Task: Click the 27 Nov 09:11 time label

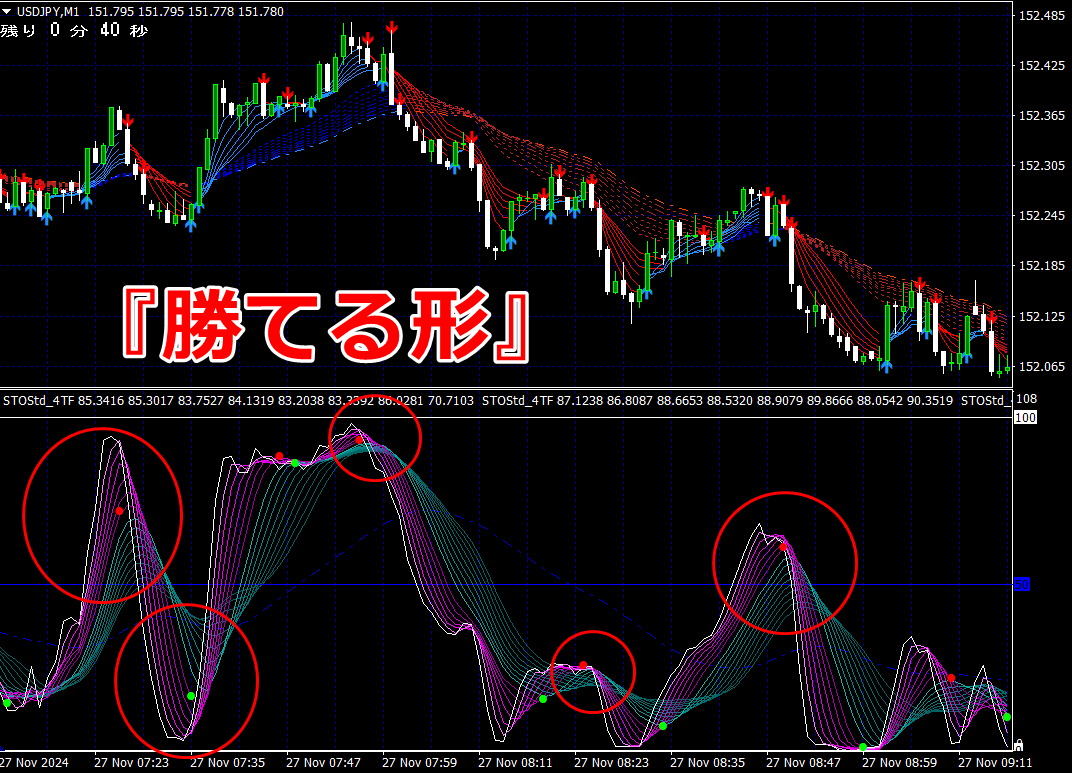Action: click(995, 762)
